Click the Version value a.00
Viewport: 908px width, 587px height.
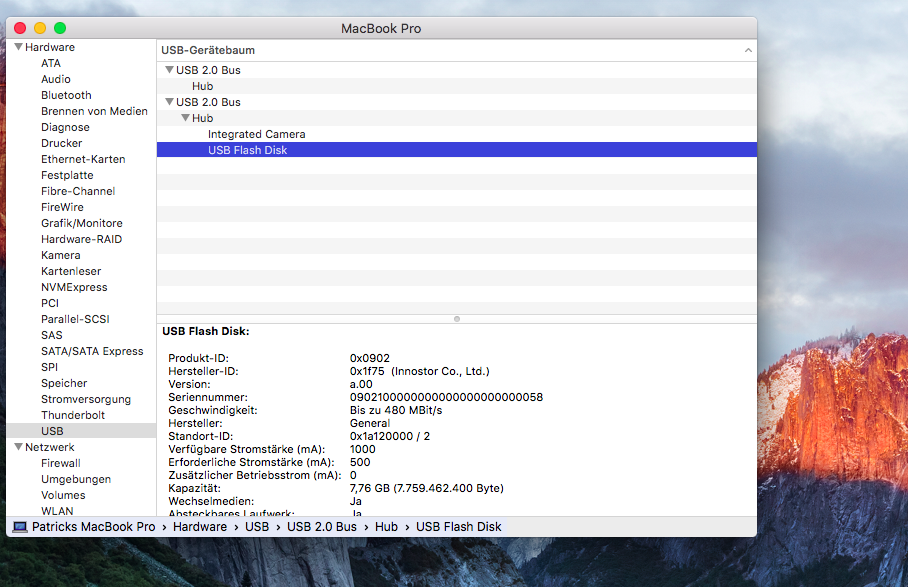pos(361,384)
